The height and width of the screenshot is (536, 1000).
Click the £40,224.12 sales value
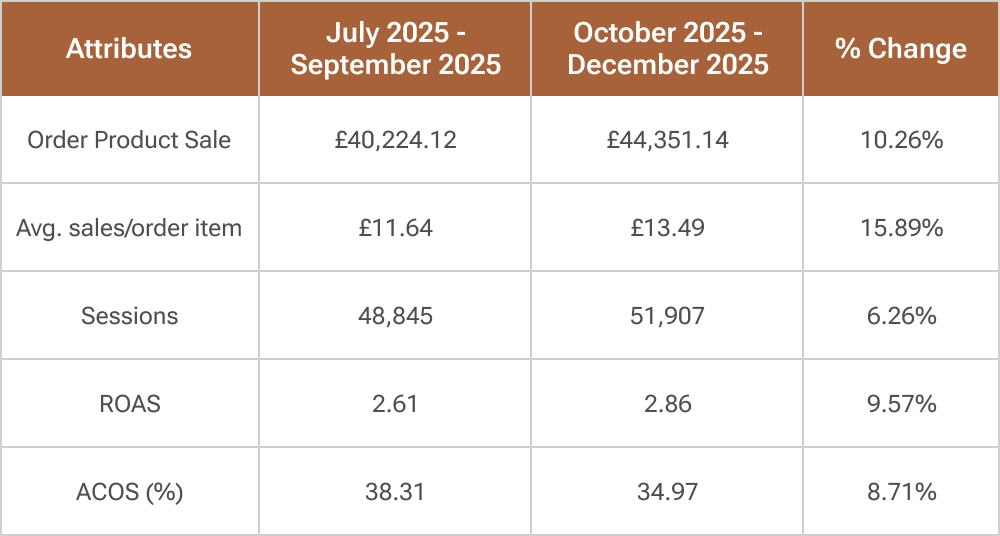395,140
